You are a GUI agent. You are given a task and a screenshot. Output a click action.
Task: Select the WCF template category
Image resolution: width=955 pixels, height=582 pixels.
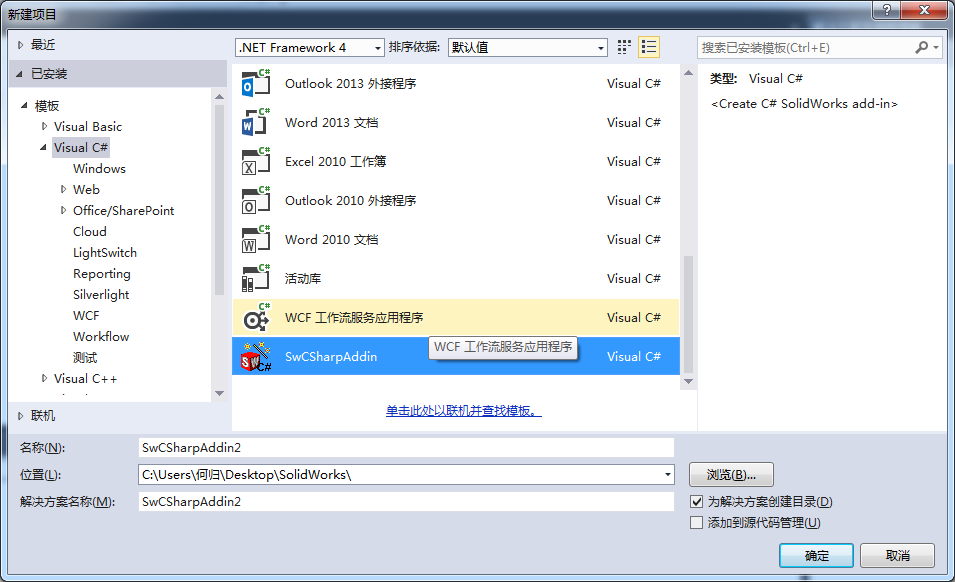(86, 315)
